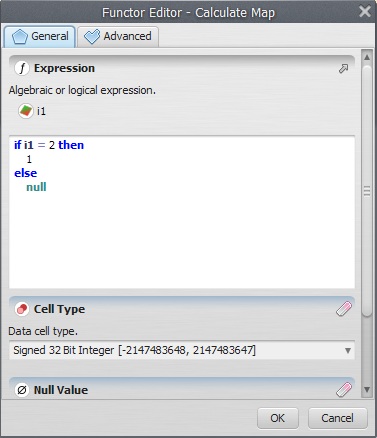The width and height of the screenshot is (377, 438).
Task: Switch to the General tab
Action: (40, 36)
